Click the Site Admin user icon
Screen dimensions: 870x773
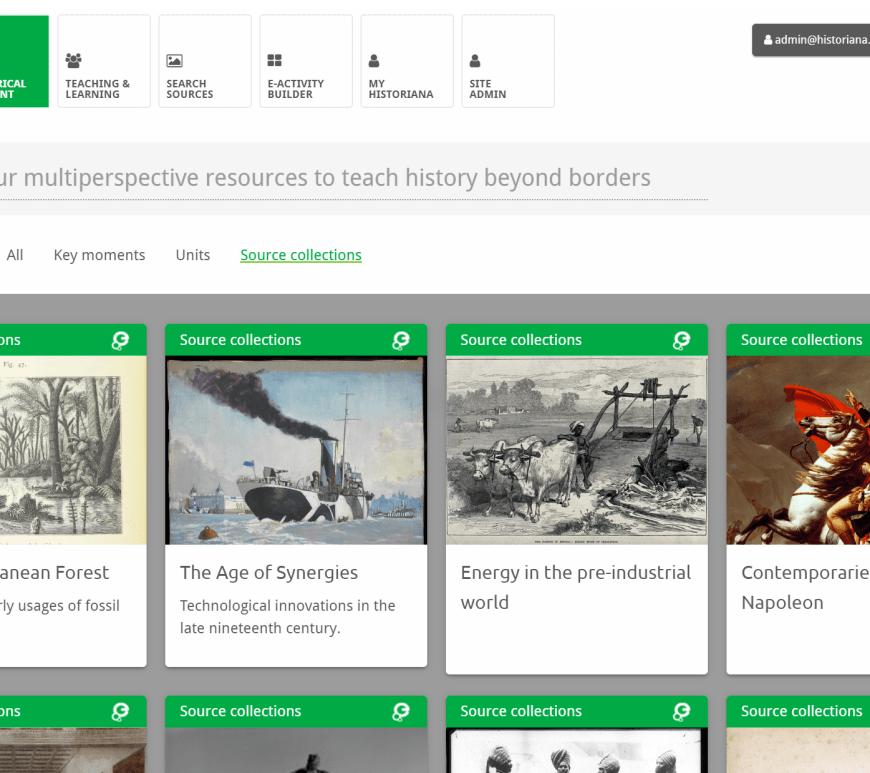point(476,61)
